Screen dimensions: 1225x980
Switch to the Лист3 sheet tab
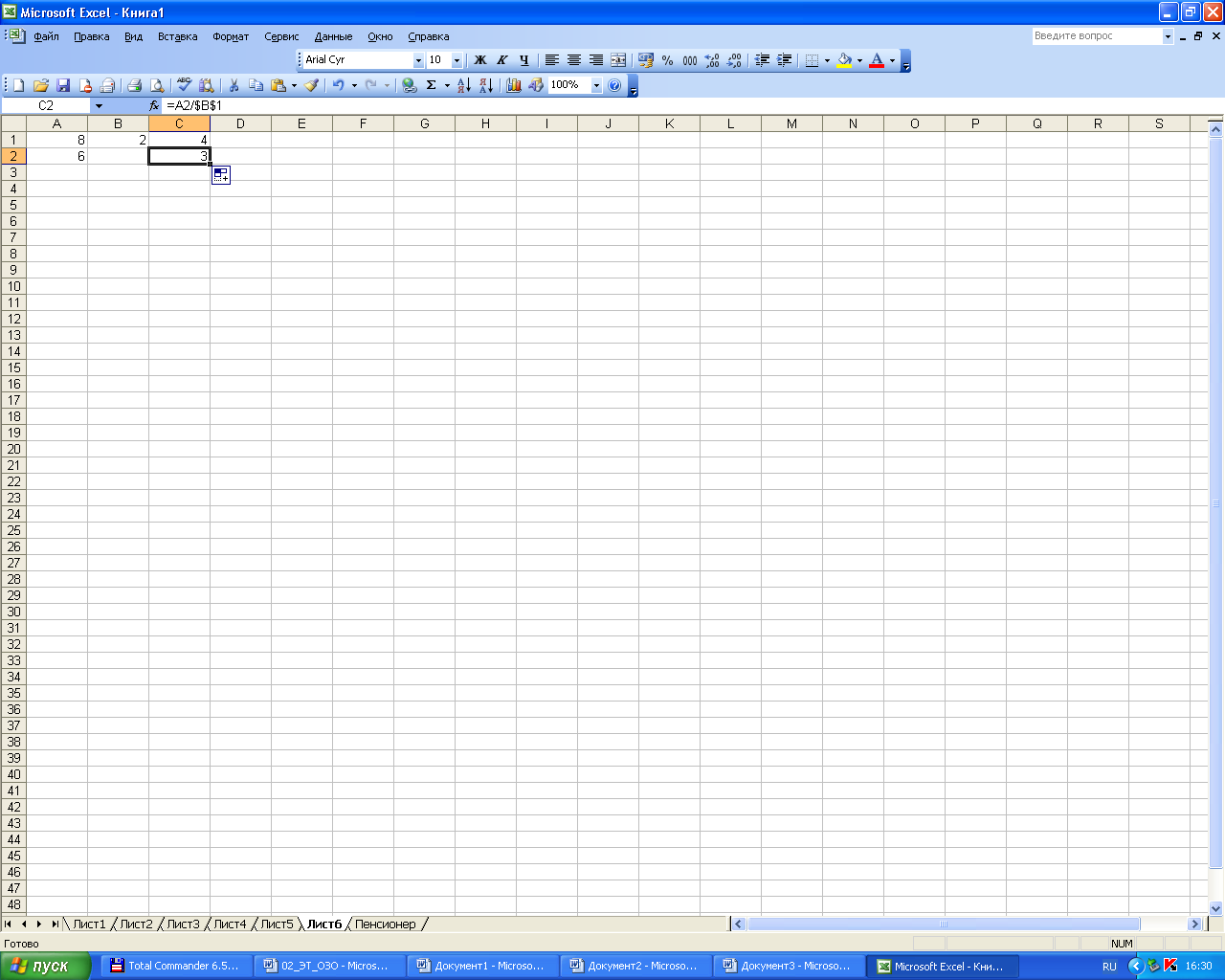click(x=183, y=924)
